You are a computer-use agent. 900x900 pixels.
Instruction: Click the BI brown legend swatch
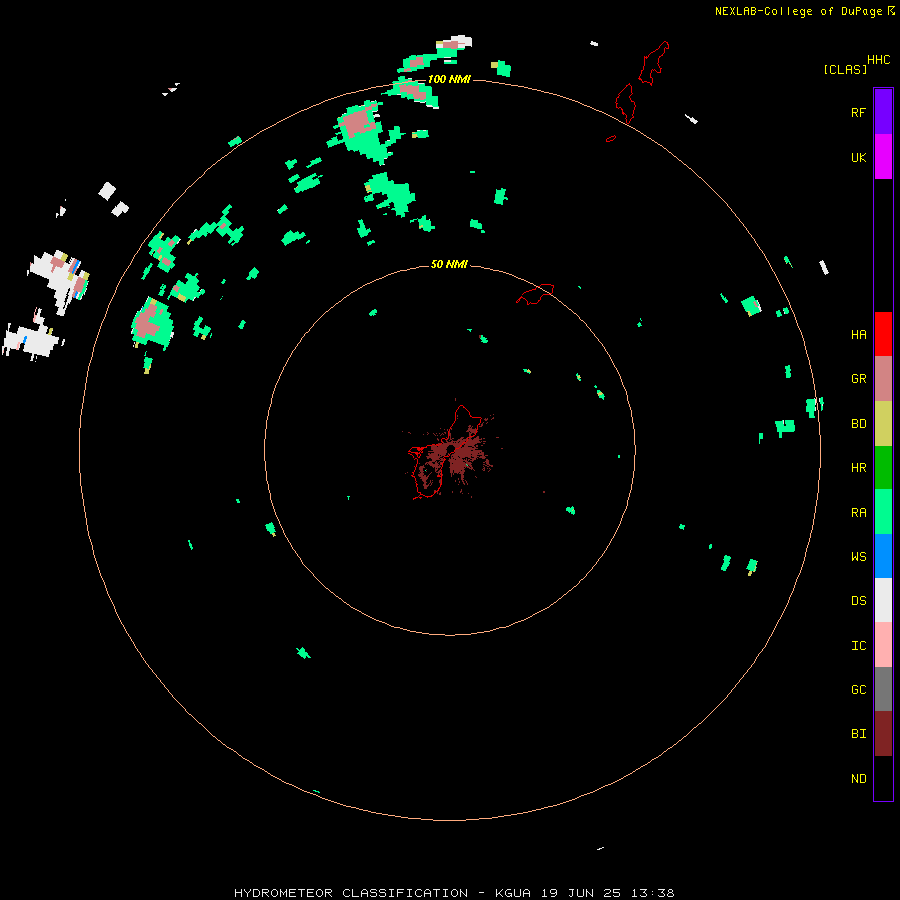[x=883, y=734]
